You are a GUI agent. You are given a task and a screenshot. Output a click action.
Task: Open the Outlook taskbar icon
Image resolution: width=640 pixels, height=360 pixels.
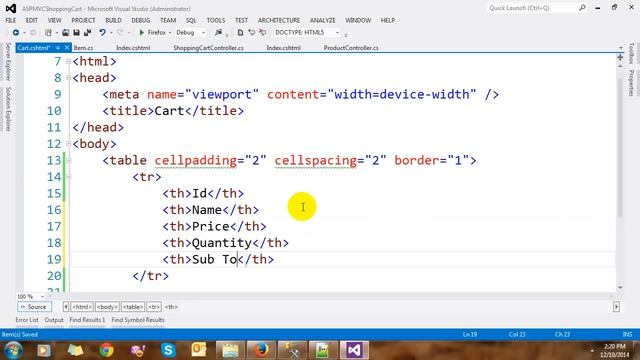[x=199, y=350]
